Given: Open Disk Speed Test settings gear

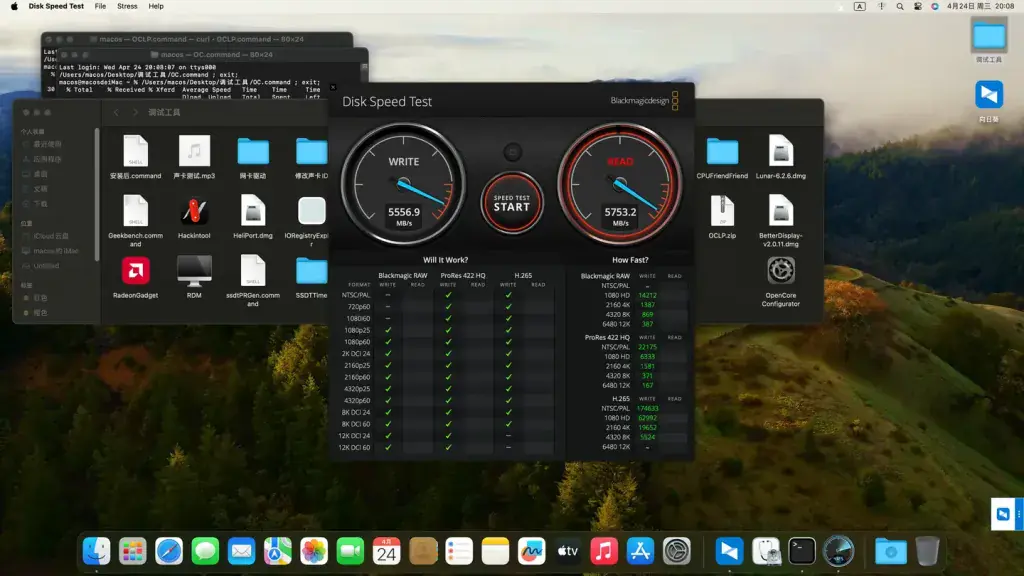Looking at the screenshot, I should click(x=513, y=152).
